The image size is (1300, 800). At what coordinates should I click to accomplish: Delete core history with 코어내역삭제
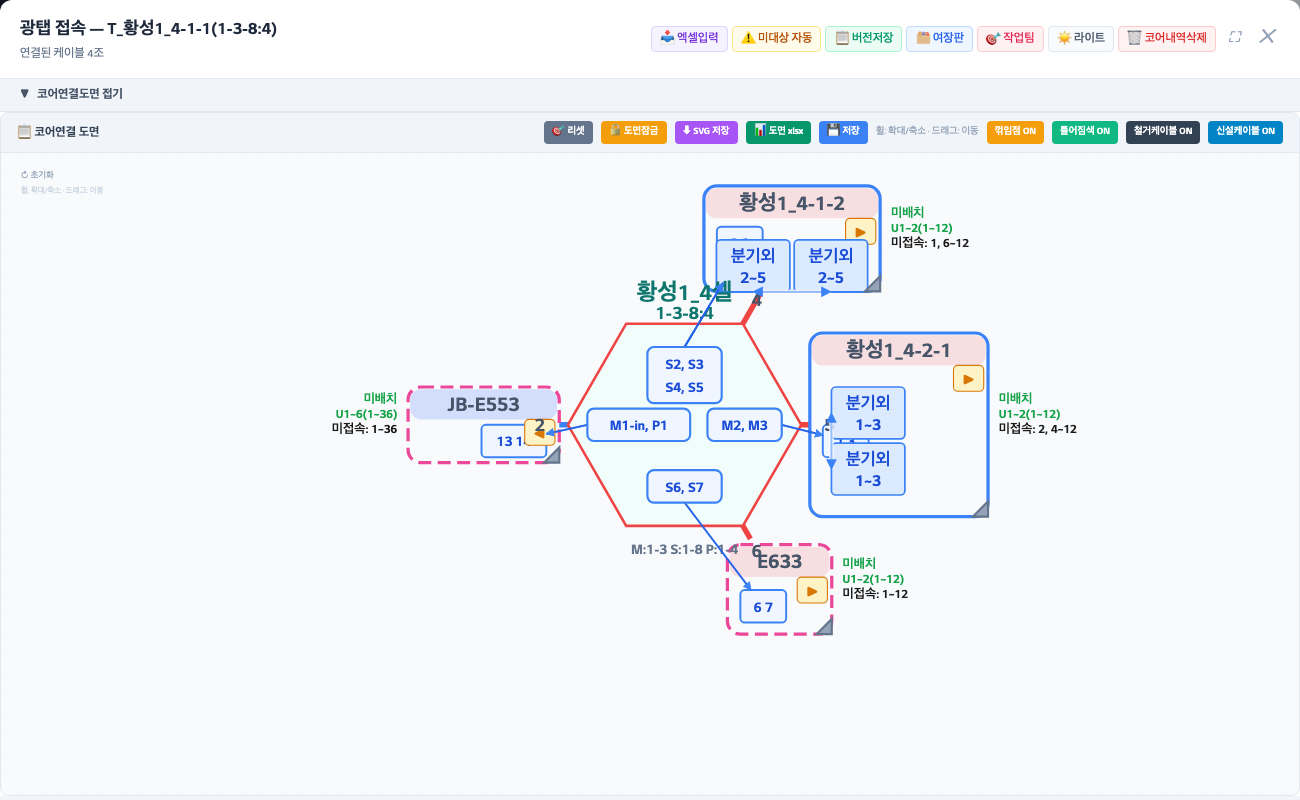1166,38
